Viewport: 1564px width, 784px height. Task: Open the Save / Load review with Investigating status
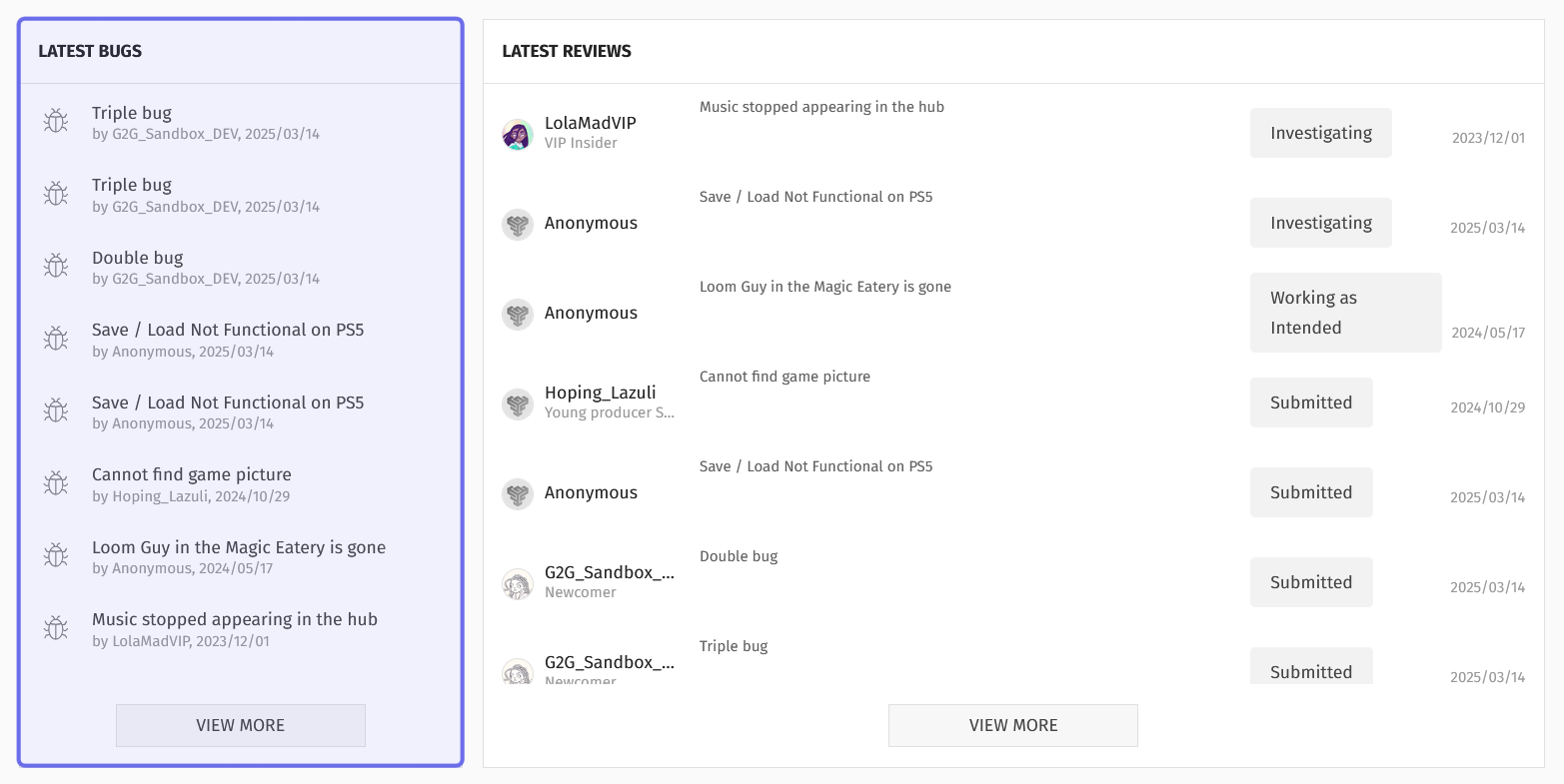(816, 197)
